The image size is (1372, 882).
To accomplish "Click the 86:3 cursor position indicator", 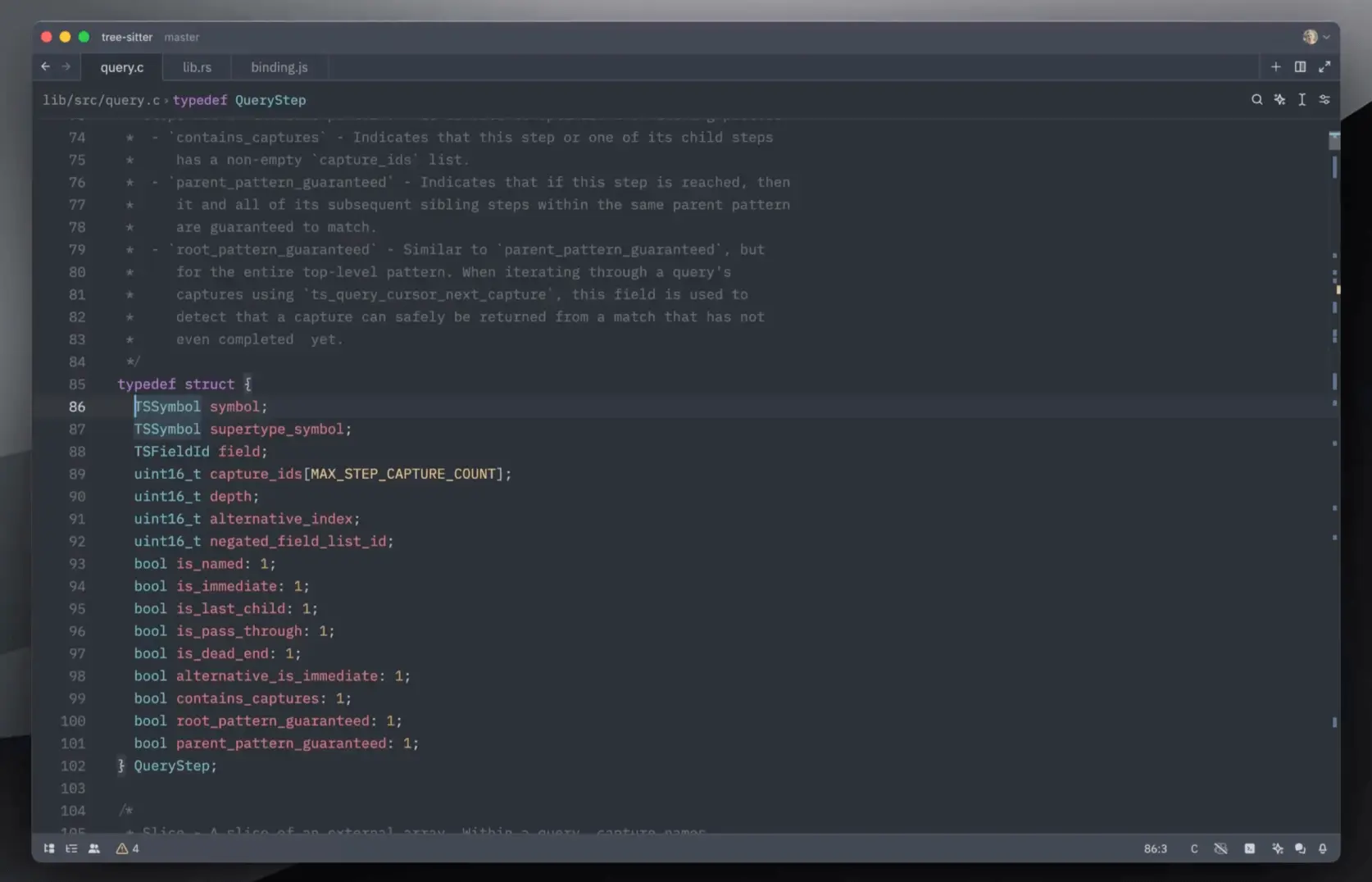I will click(1155, 848).
